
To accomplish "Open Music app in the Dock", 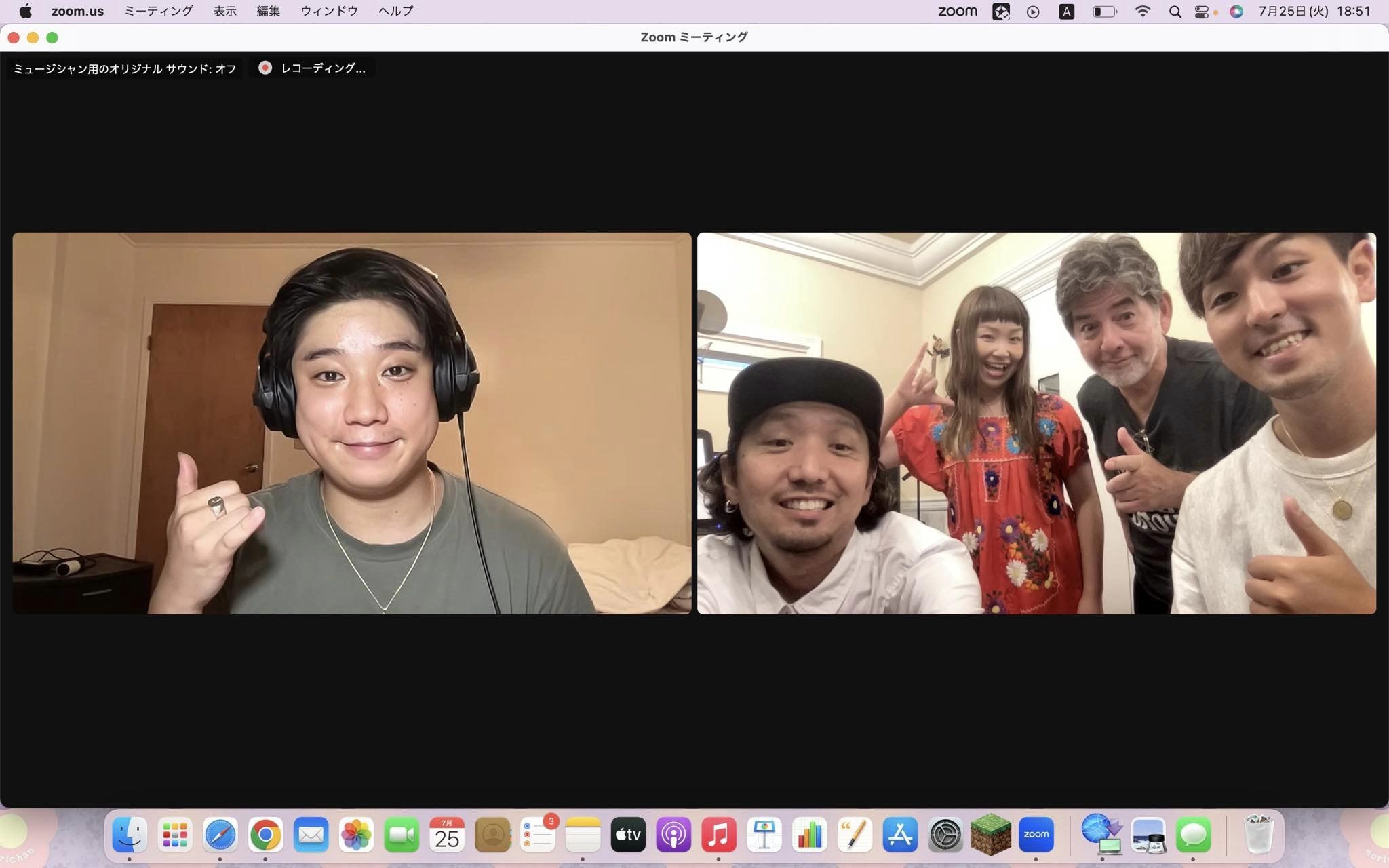I will pyautogui.click(x=719, y=835).
